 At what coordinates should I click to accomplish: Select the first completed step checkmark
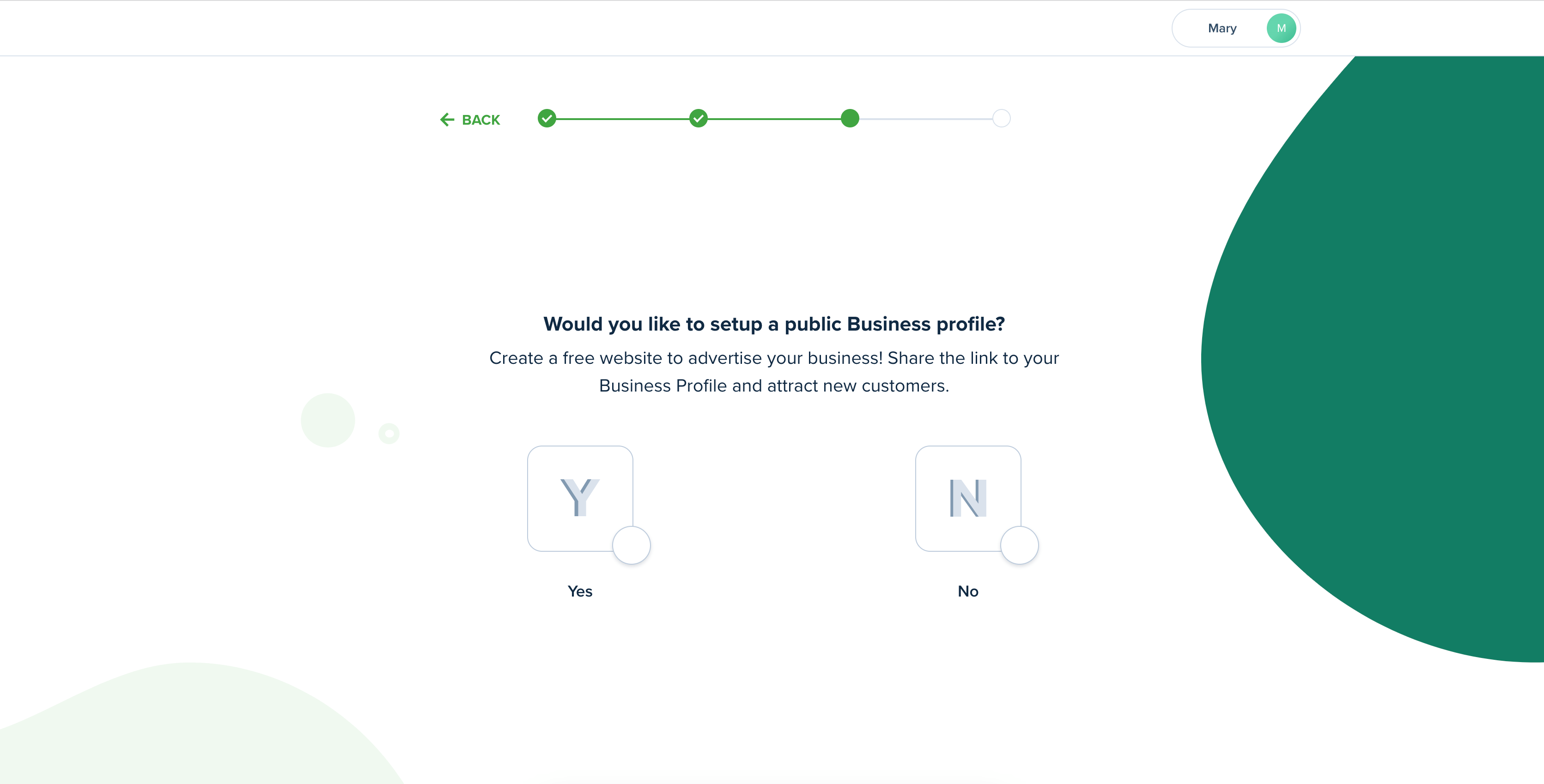pos(547,119)
